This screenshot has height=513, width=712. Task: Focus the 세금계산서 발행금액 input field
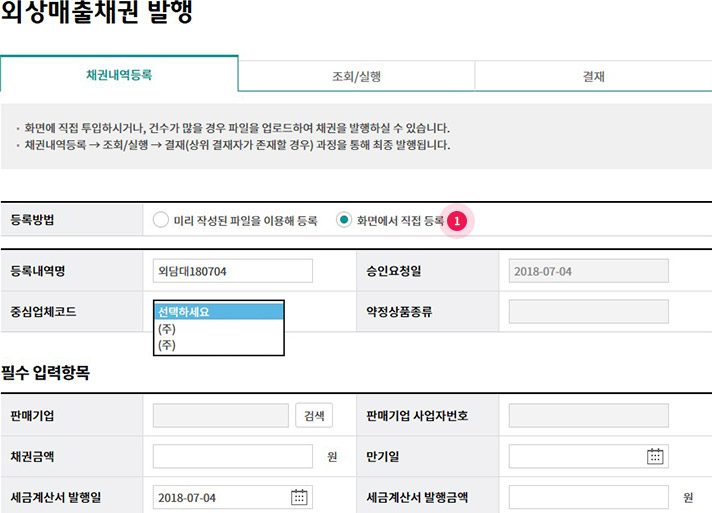pyautogui.click(x=588, y=497)
